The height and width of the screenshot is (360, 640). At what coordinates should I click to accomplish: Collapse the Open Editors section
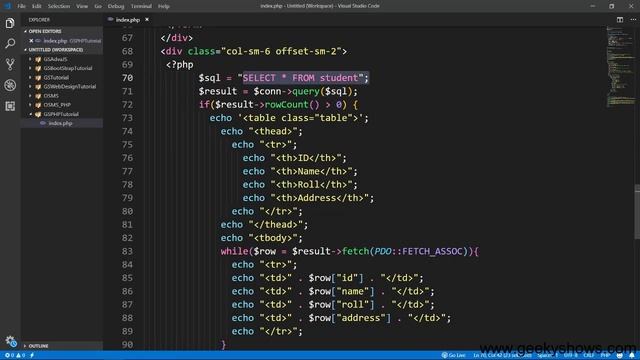[25, 31]
